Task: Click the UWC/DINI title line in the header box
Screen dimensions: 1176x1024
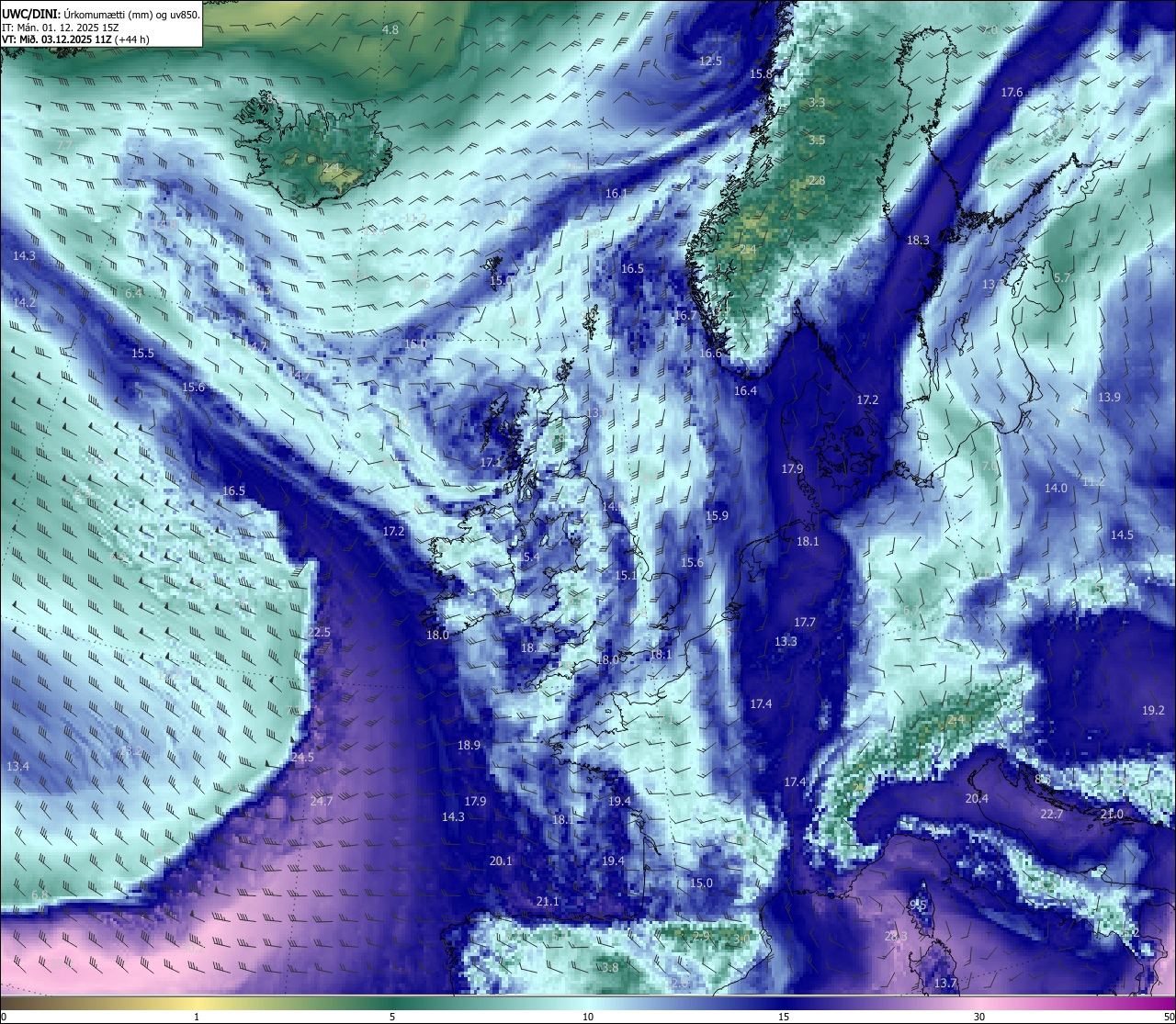Action: point(100,15)
